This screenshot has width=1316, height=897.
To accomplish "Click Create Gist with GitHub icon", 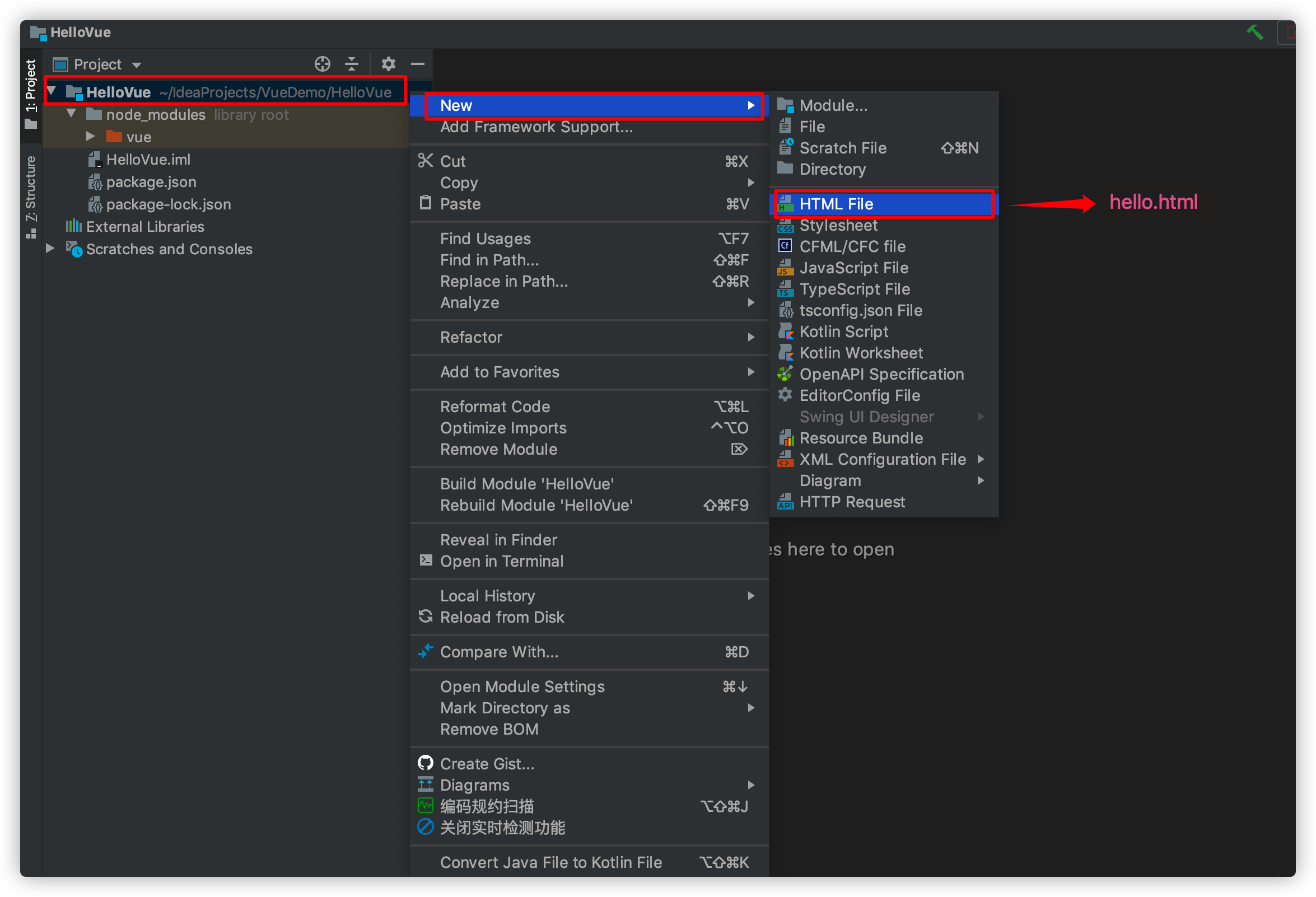I will pyautogui.click(x=487, y=764).
